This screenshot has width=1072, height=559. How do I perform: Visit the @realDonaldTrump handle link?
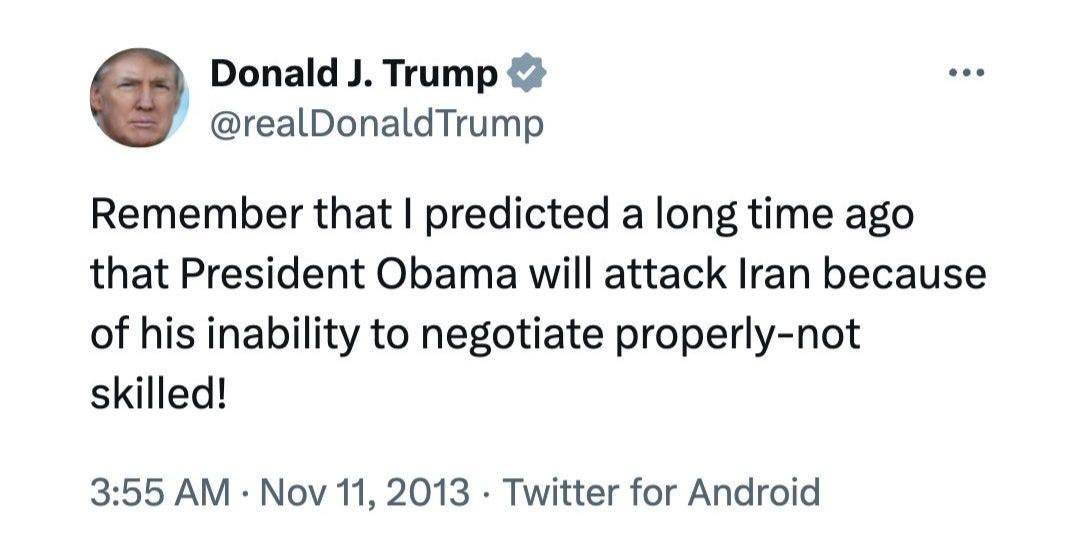[377, 124]
